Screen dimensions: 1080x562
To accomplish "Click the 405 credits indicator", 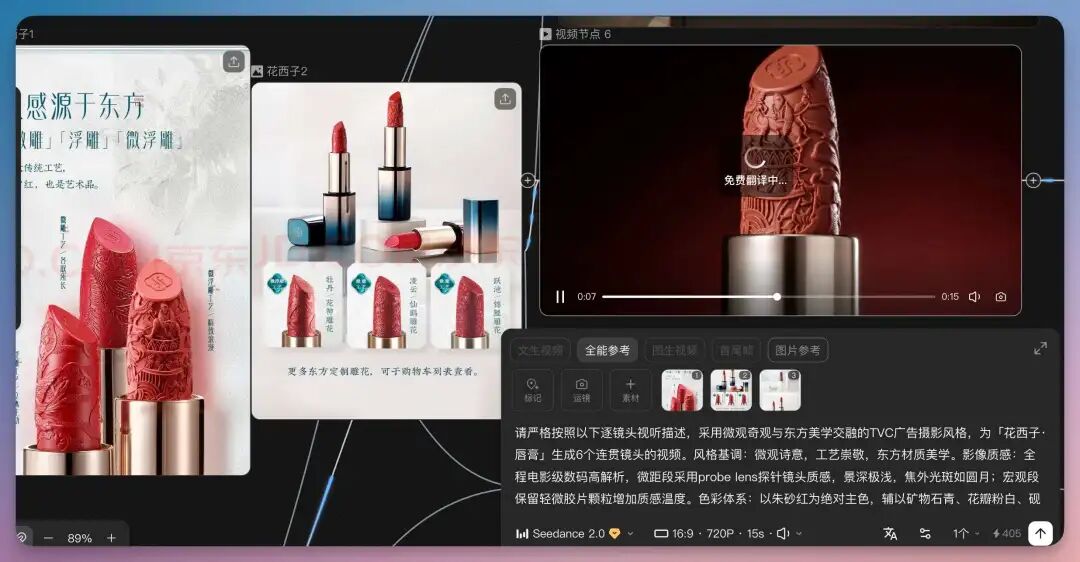I will pyautogui.click(x=1006, y=534).
